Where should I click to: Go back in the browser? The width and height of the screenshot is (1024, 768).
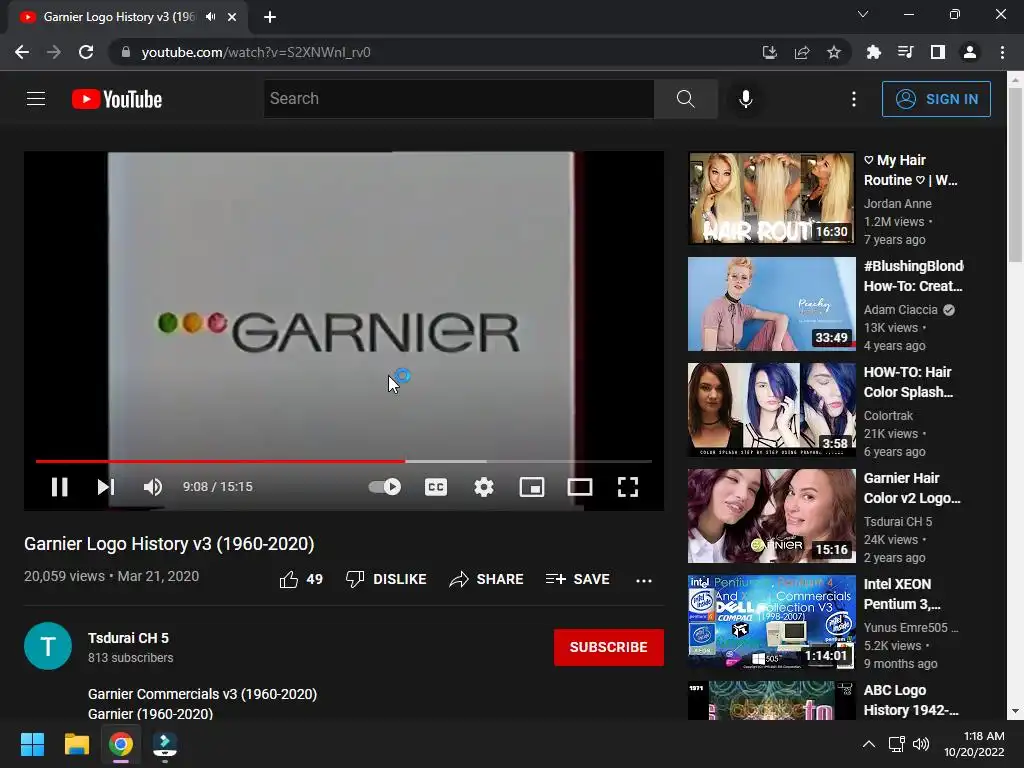tap(22, 52)
